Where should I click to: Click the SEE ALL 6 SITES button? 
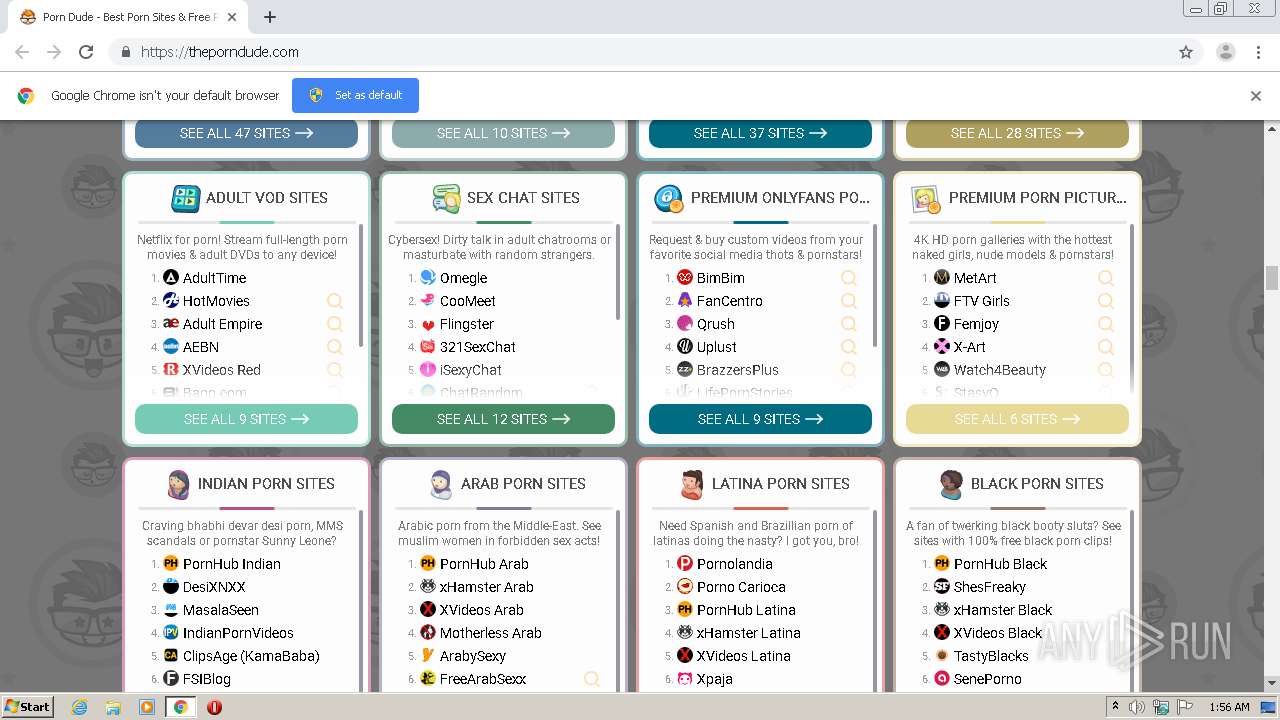pos(1017,419)
